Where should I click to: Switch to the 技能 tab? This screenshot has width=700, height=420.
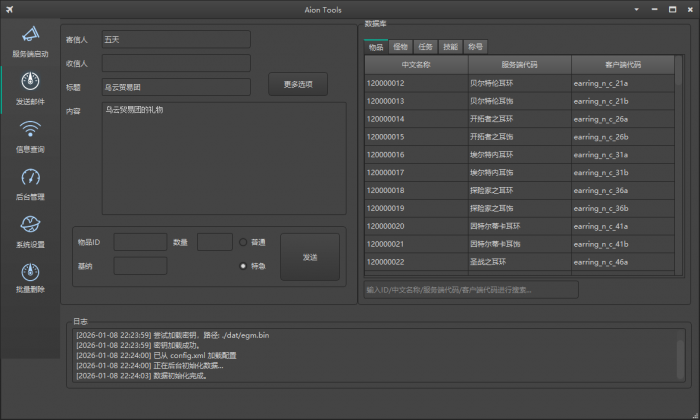(450, 46)
